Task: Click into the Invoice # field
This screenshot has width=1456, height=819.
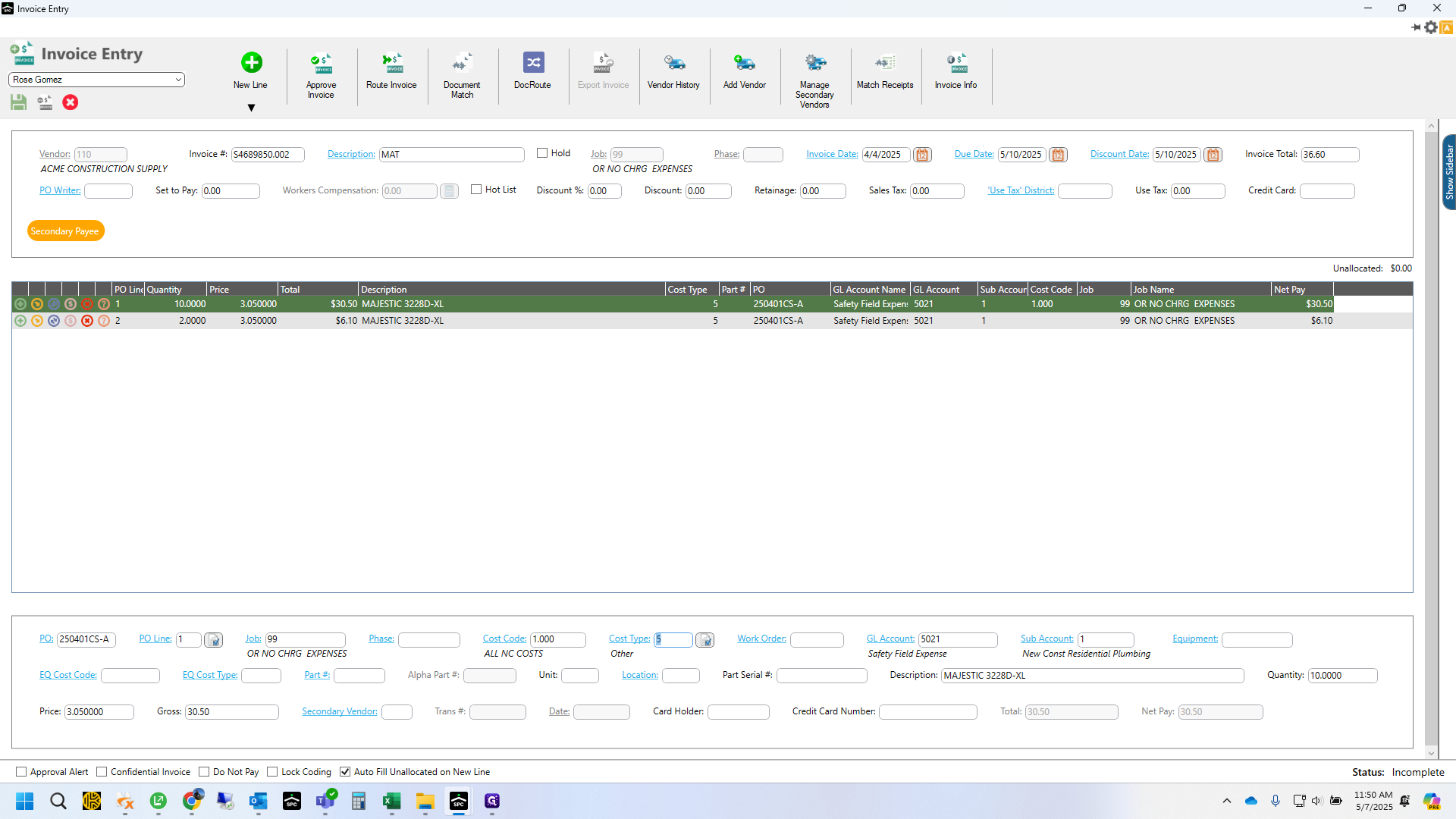Action: pyautogui.click(x=268, y=155)
